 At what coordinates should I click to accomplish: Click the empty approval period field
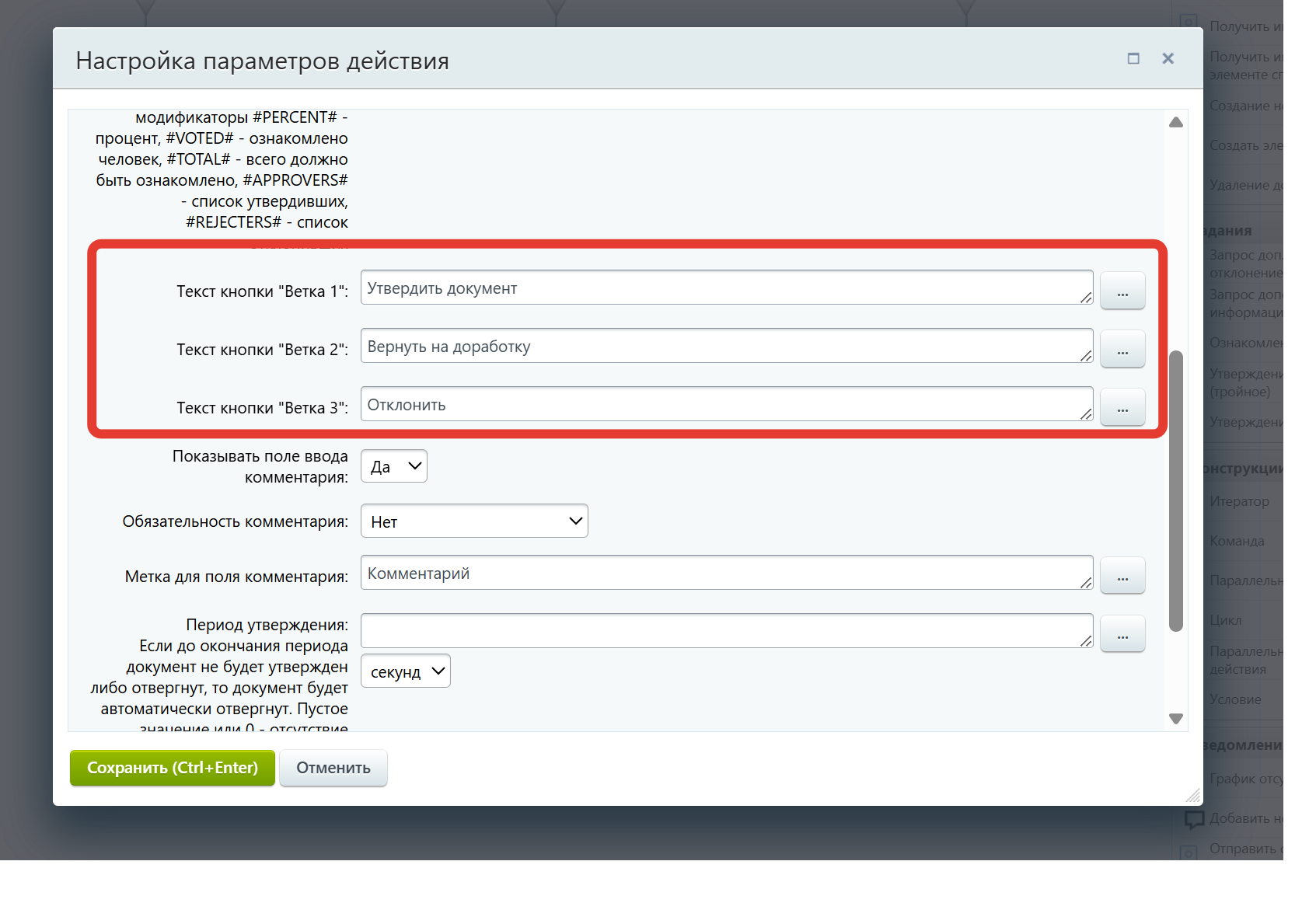click(x=724, y=631)
